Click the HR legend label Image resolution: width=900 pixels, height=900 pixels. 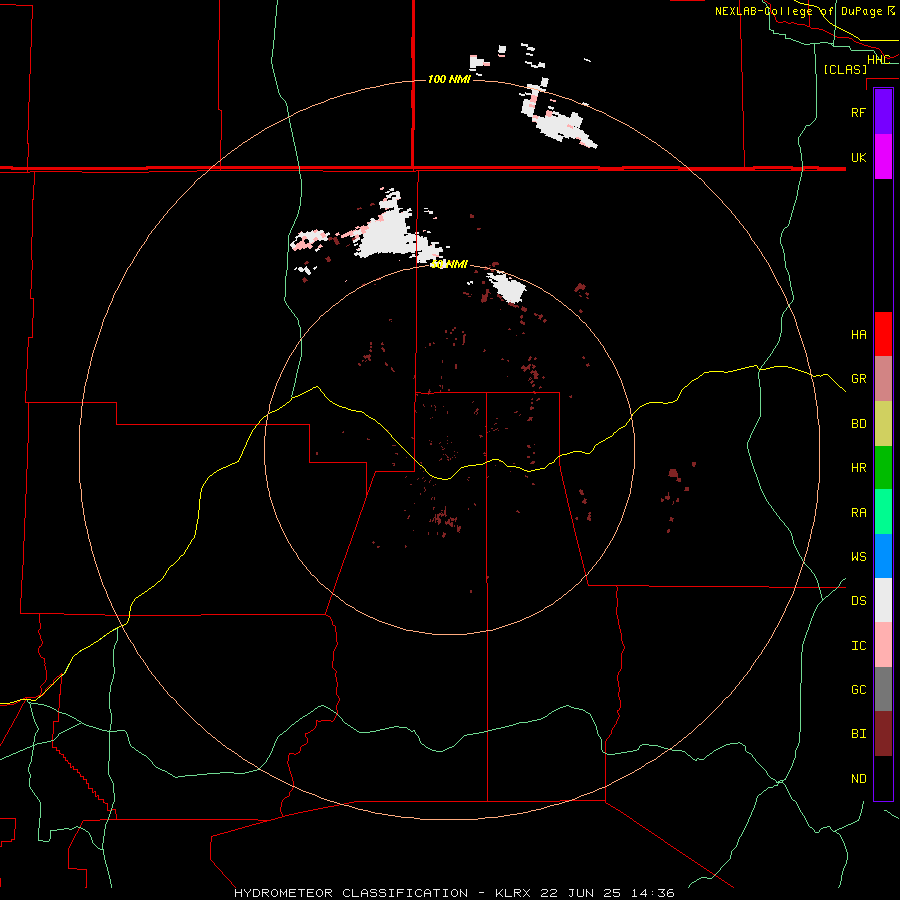pos(858,468)
